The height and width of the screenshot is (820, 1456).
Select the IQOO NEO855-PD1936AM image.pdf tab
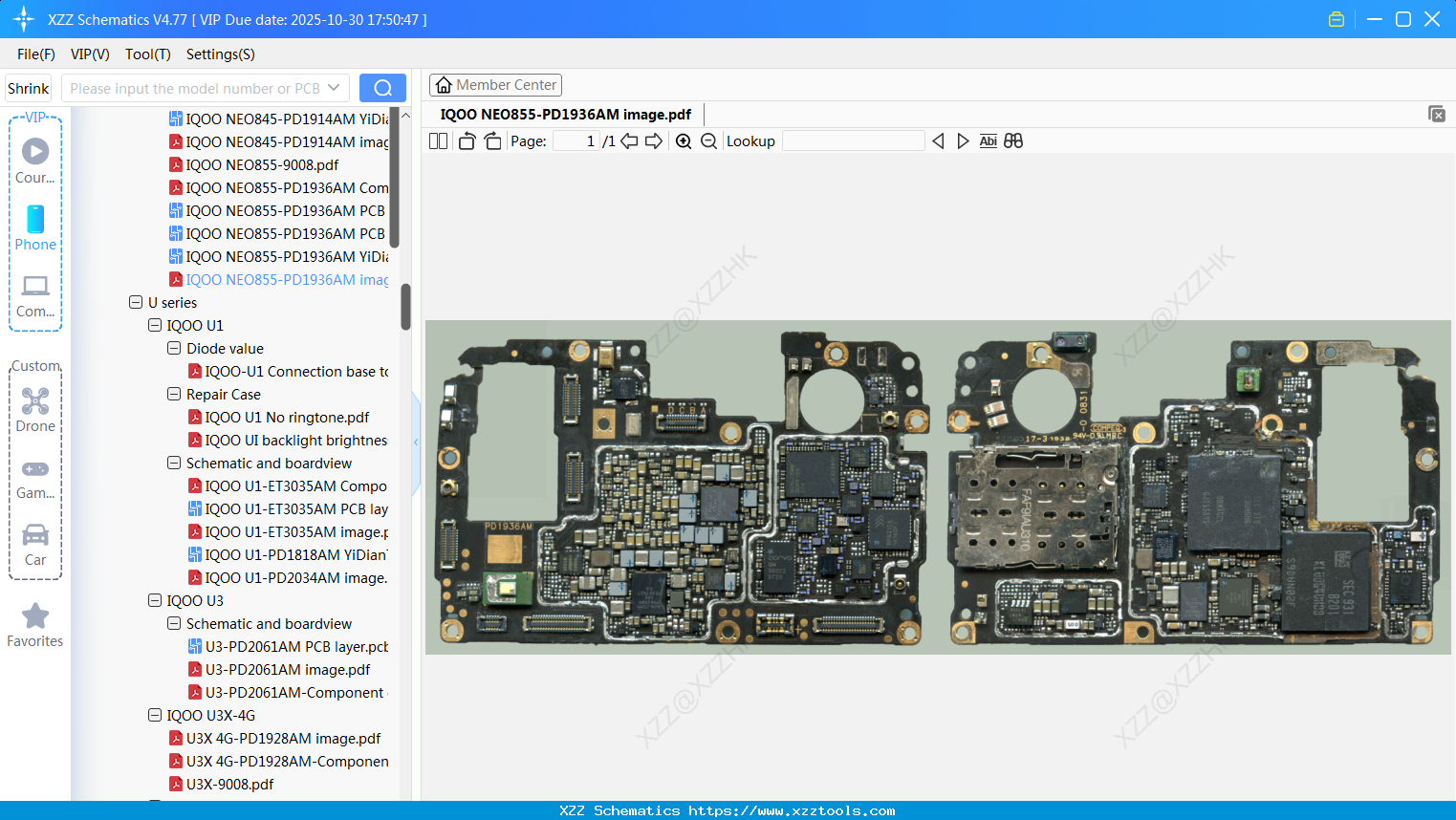pos(565,114)
